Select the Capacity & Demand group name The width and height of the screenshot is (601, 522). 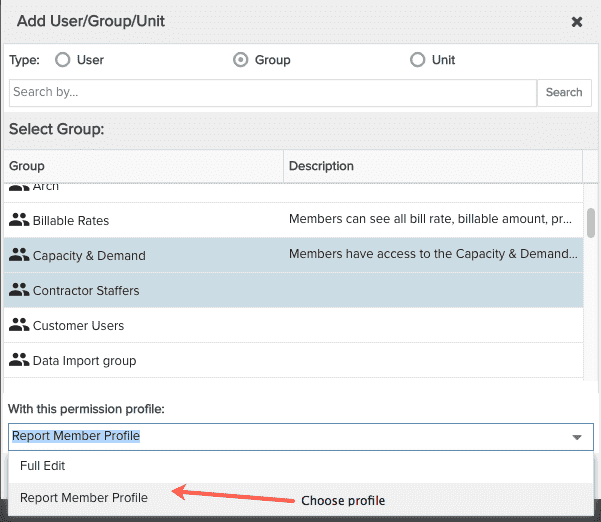click(89, 256)
